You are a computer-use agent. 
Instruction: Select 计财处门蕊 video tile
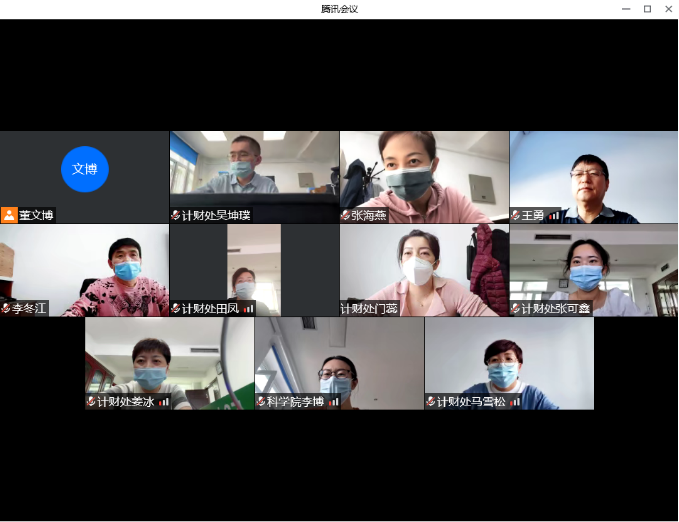click(x=424, y=270)
